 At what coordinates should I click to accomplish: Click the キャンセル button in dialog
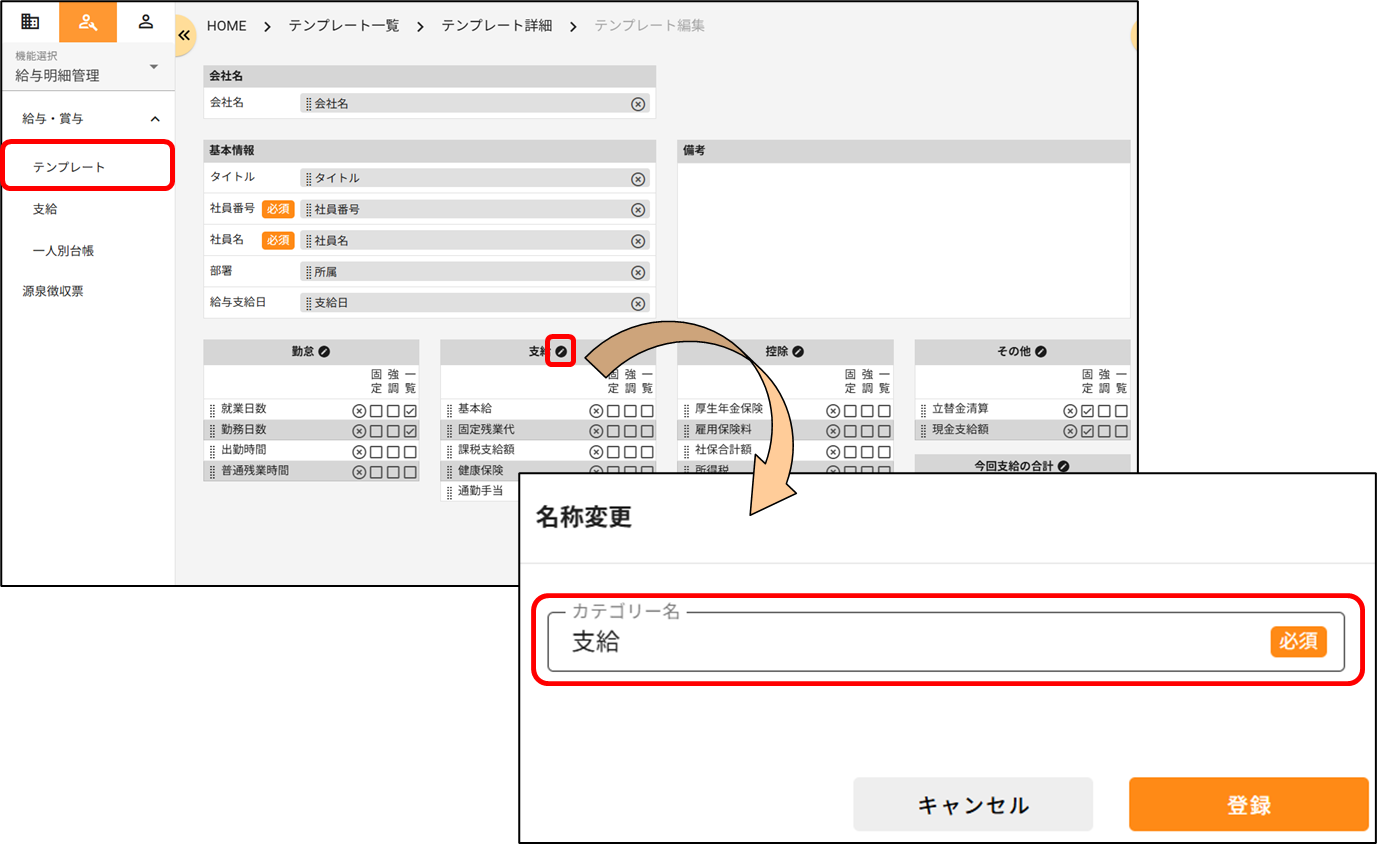point(972,805)
